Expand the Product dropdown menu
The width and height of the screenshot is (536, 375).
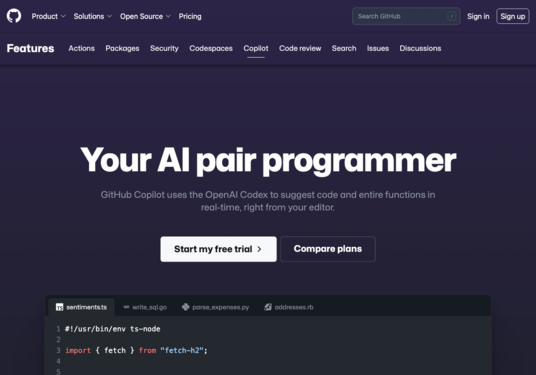pos(48,16)
